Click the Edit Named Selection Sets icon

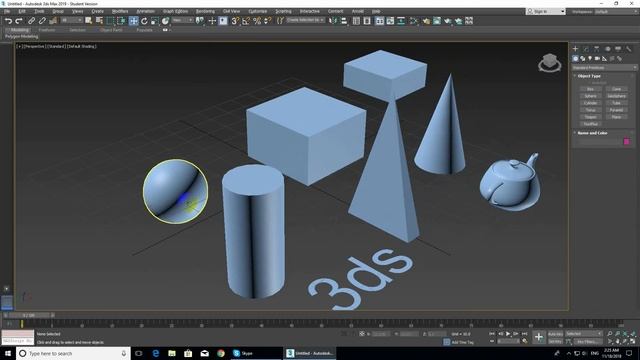click(280, 21)
